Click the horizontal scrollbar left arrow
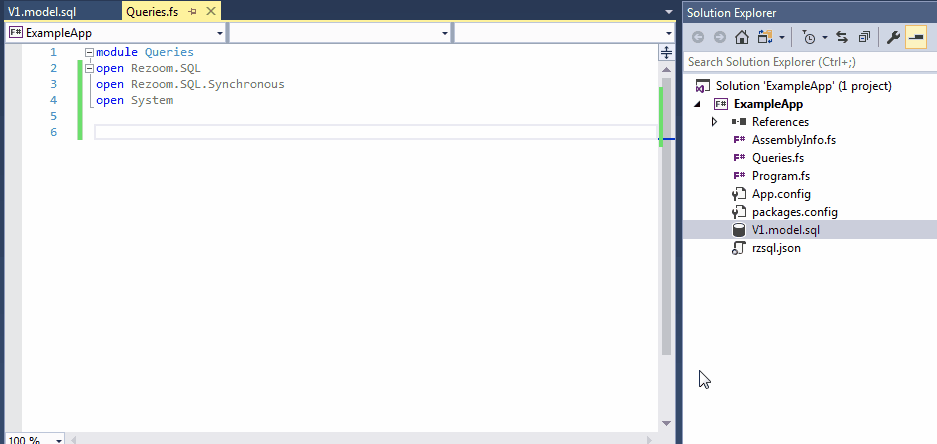The image size is (937, 444). [74, 440]
